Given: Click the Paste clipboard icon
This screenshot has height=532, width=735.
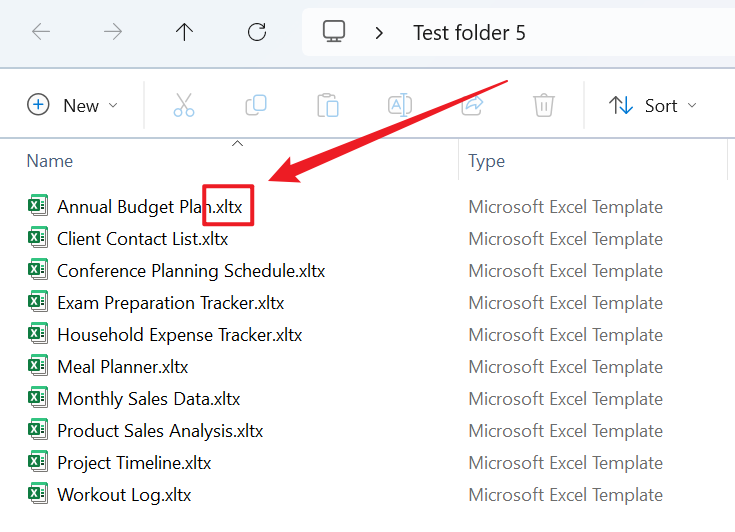Looking at the screenshot, I should [328, 105].
